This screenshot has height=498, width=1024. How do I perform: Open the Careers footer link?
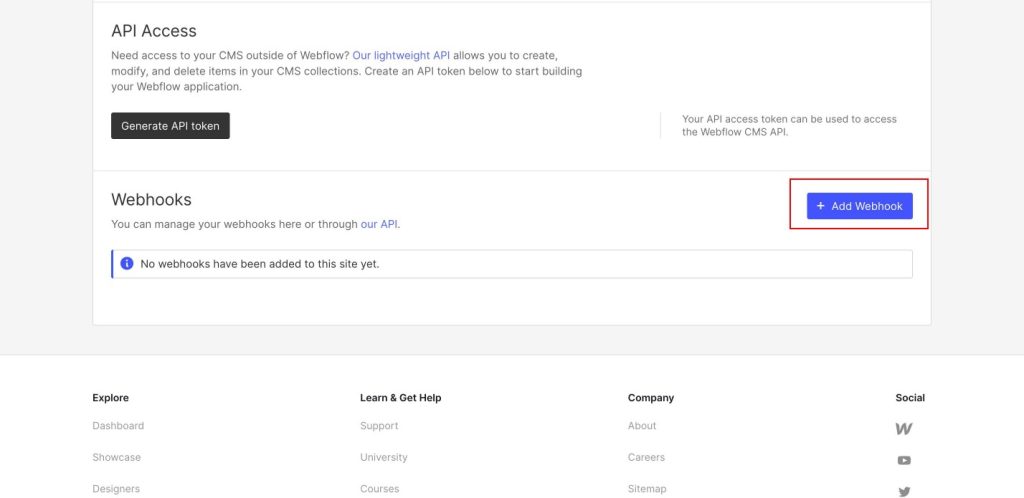pyautogui.click(x=647, y=457)
